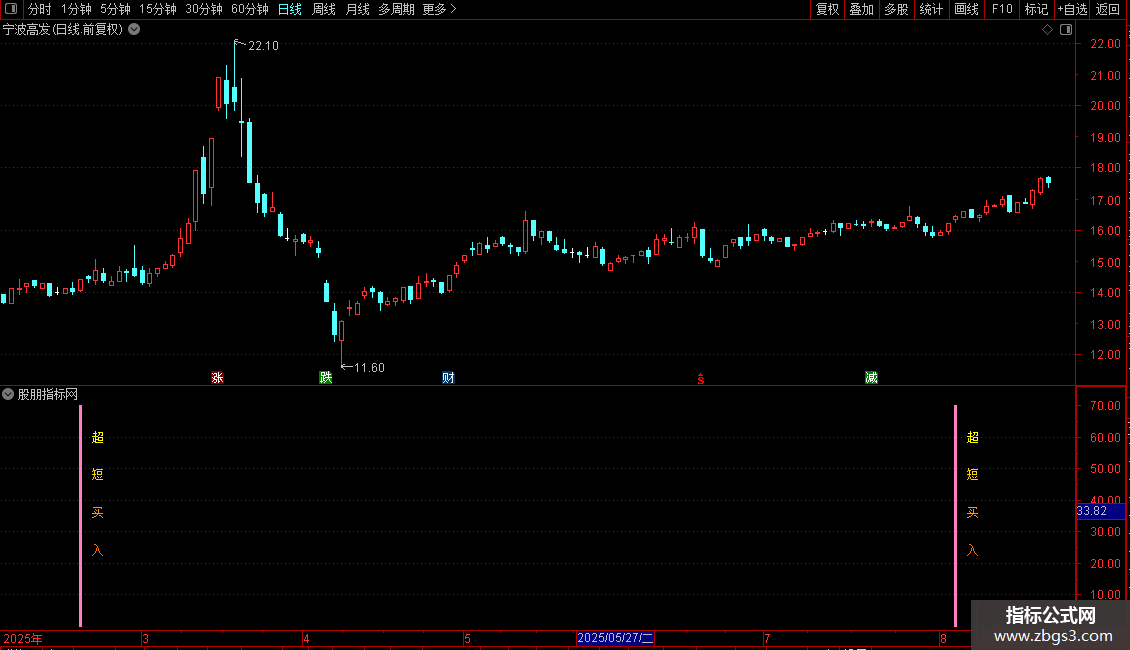Click the 标记 mark button
The width and height of the screenshot is (1130, 650).
(x=1036, y=9)
